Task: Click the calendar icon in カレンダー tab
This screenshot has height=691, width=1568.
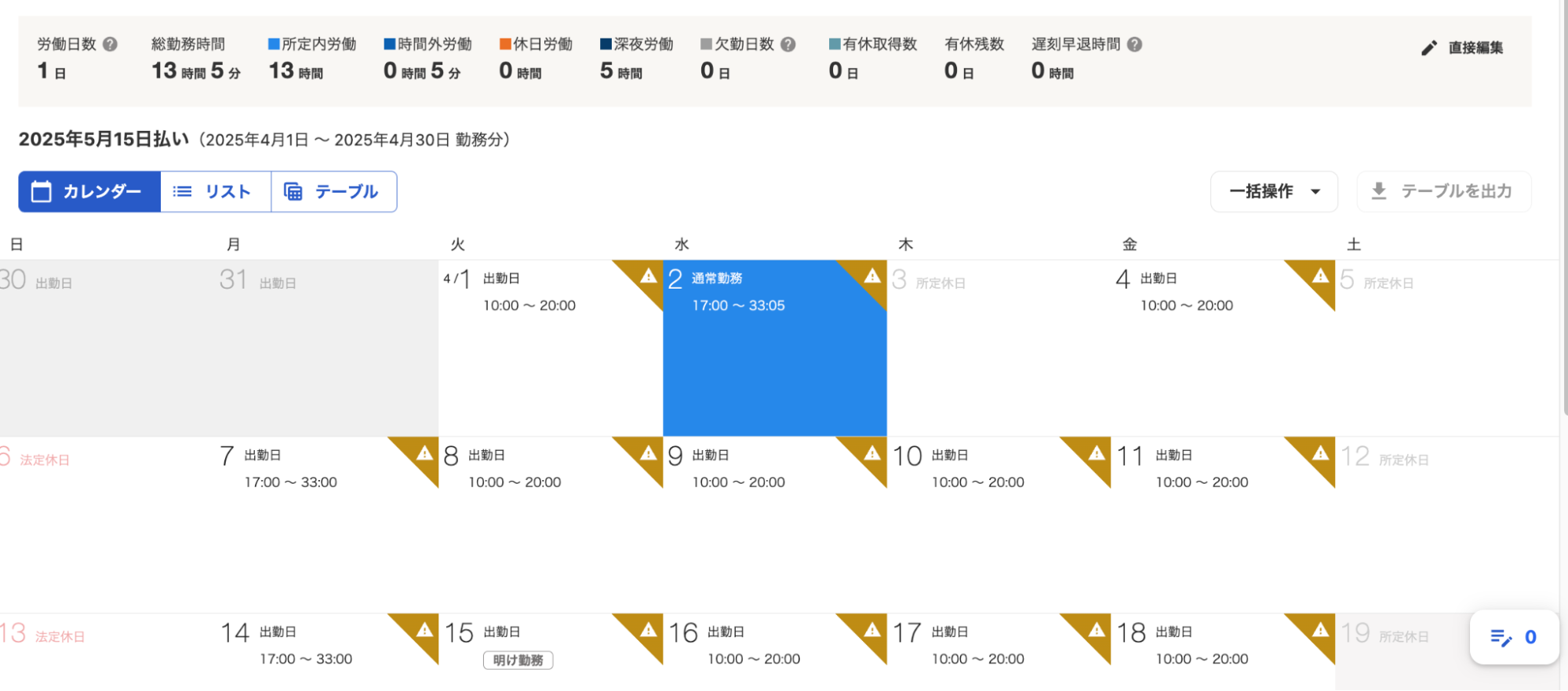Action: 41,191
